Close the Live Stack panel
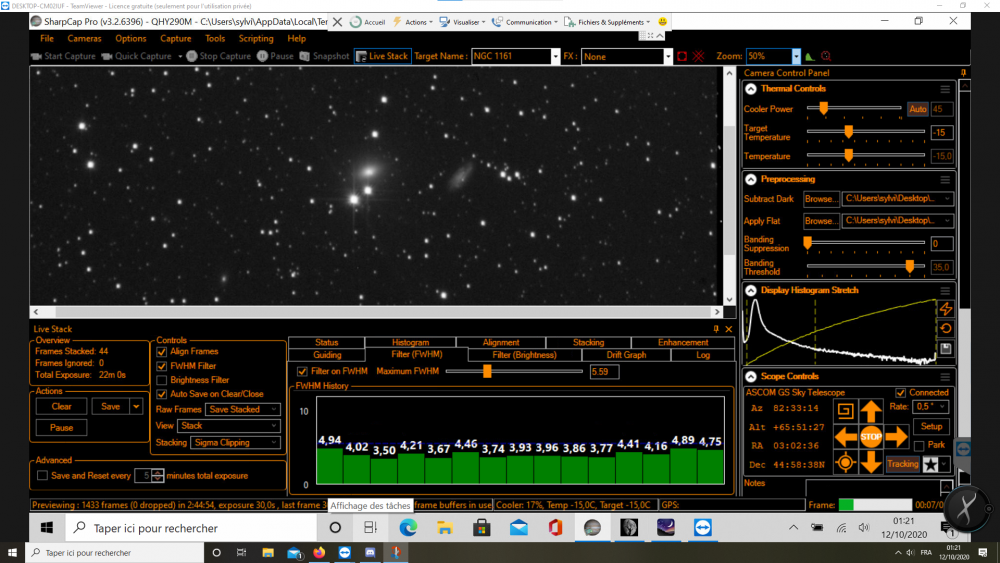1000x563 pixels. [x=729, y=329]
